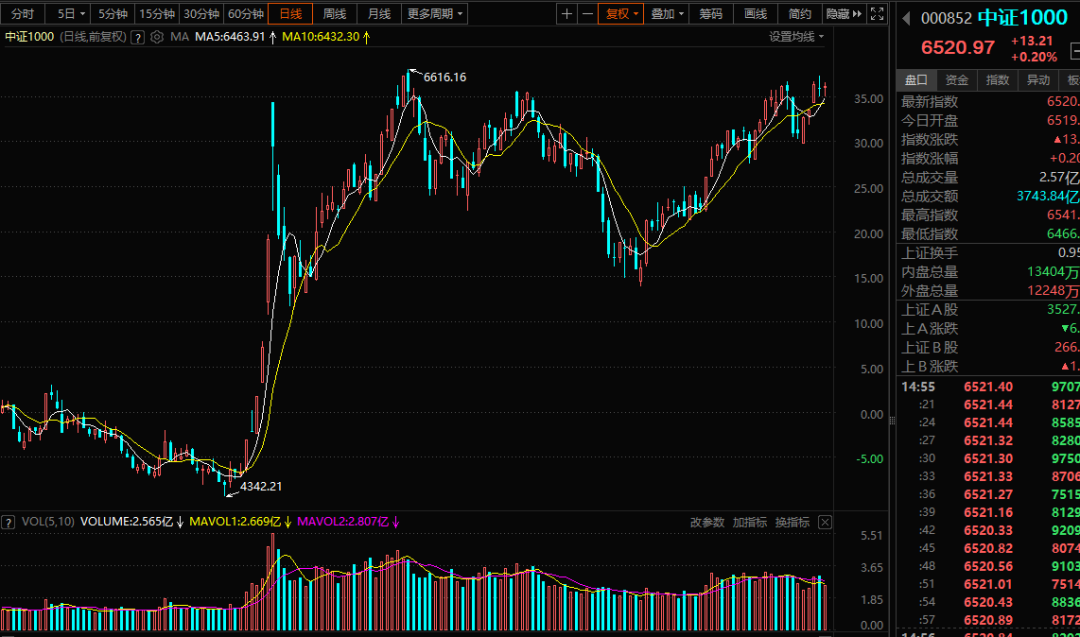Open 设置均线 dropdown

(796, 36)
